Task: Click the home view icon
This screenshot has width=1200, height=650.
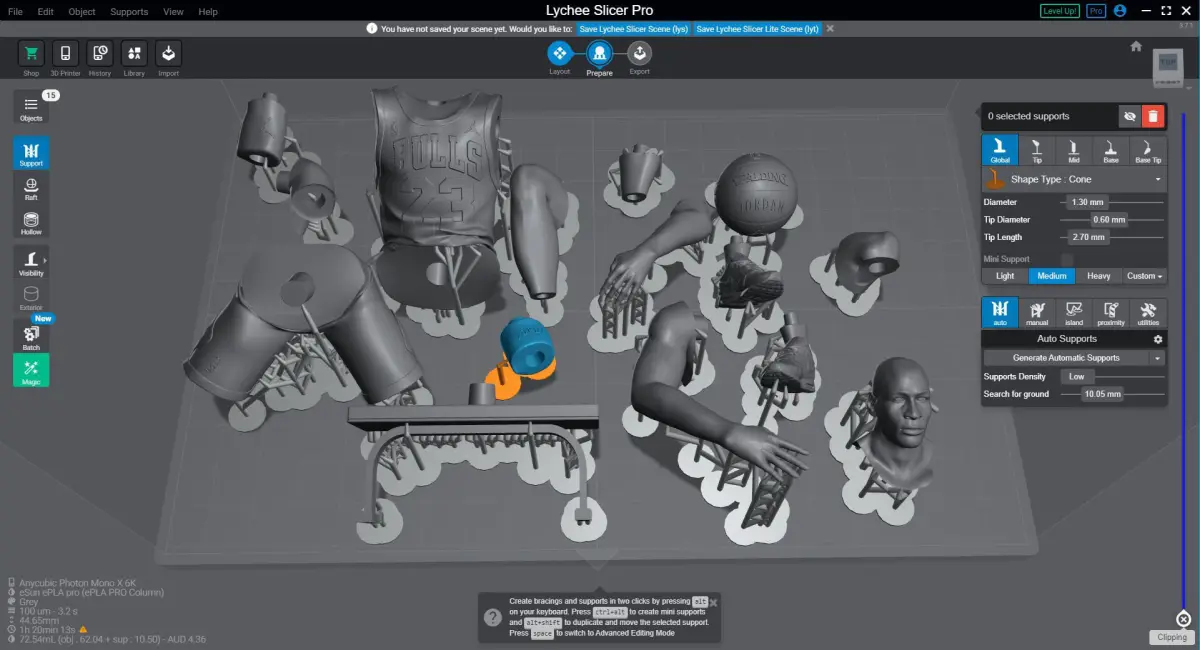Action: [x=1136, y=46]
